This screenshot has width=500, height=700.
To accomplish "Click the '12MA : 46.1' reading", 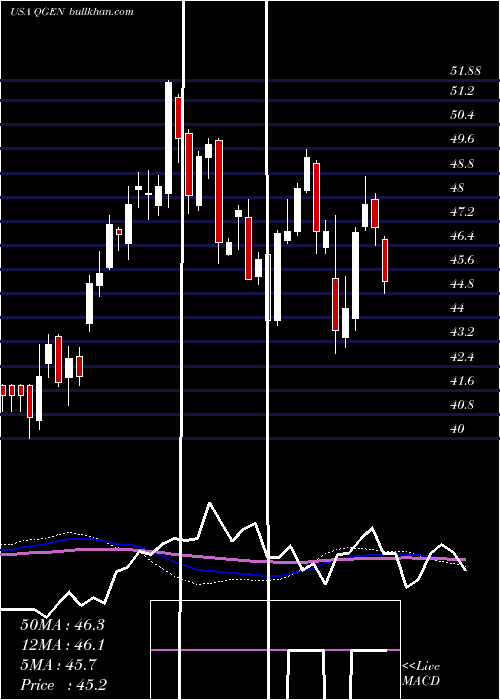I will (62, 645).
